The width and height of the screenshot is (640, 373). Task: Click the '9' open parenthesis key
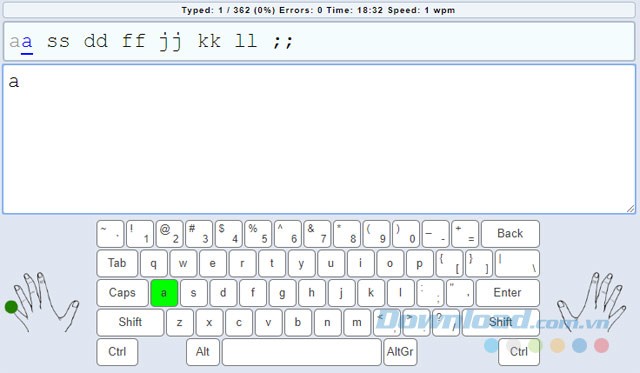point(376,234)
